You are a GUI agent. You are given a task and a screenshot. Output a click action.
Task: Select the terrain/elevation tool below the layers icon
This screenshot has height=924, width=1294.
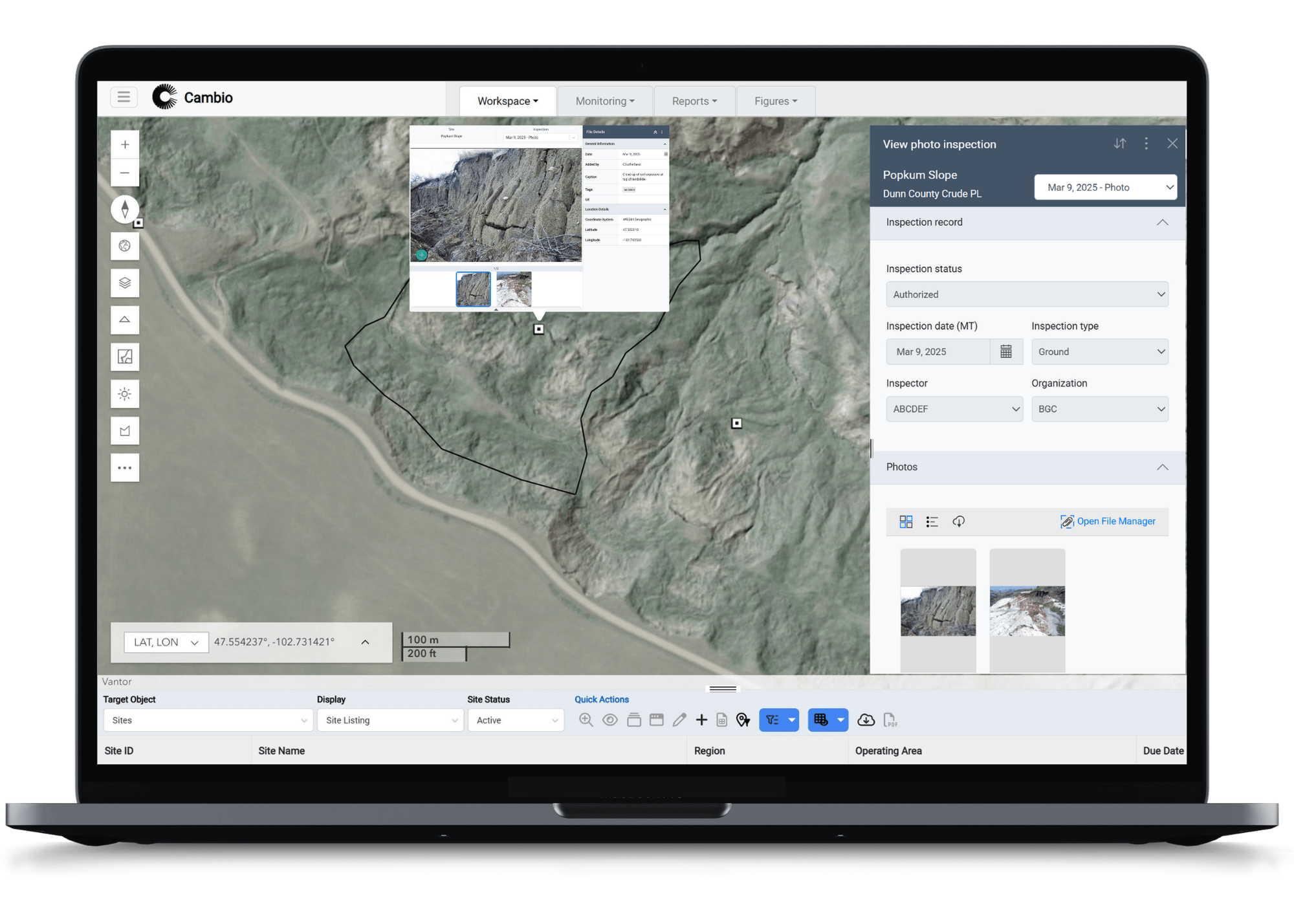(124, 320)
